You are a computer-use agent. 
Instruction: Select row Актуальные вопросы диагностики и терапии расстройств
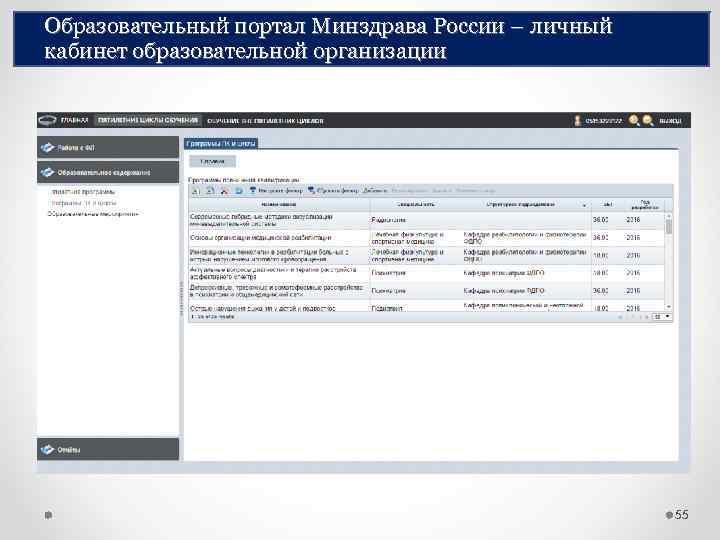[x=427, y=273]
